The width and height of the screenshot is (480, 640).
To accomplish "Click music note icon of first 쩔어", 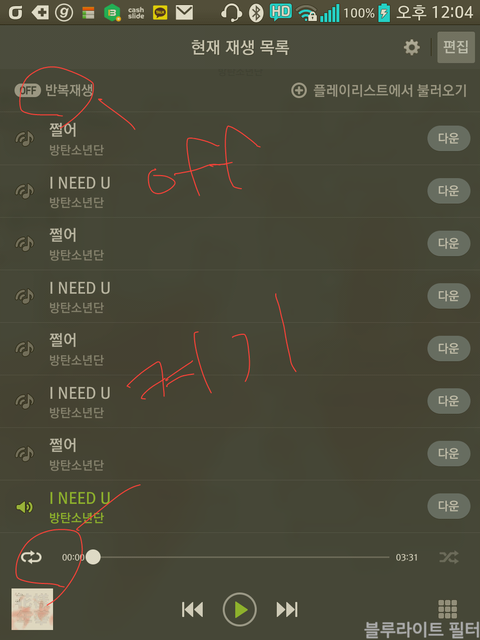I will coord(24,139).
